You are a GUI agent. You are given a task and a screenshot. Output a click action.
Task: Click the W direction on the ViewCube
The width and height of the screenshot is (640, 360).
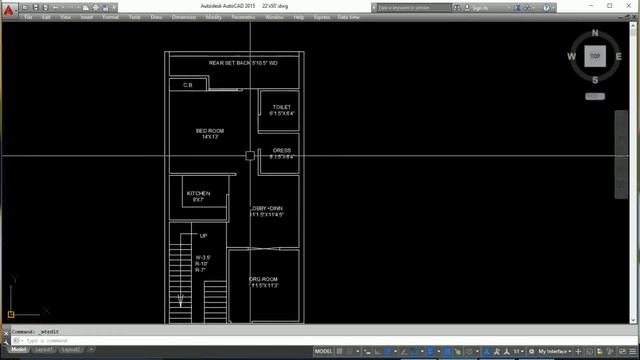click(x=571, y=56)
